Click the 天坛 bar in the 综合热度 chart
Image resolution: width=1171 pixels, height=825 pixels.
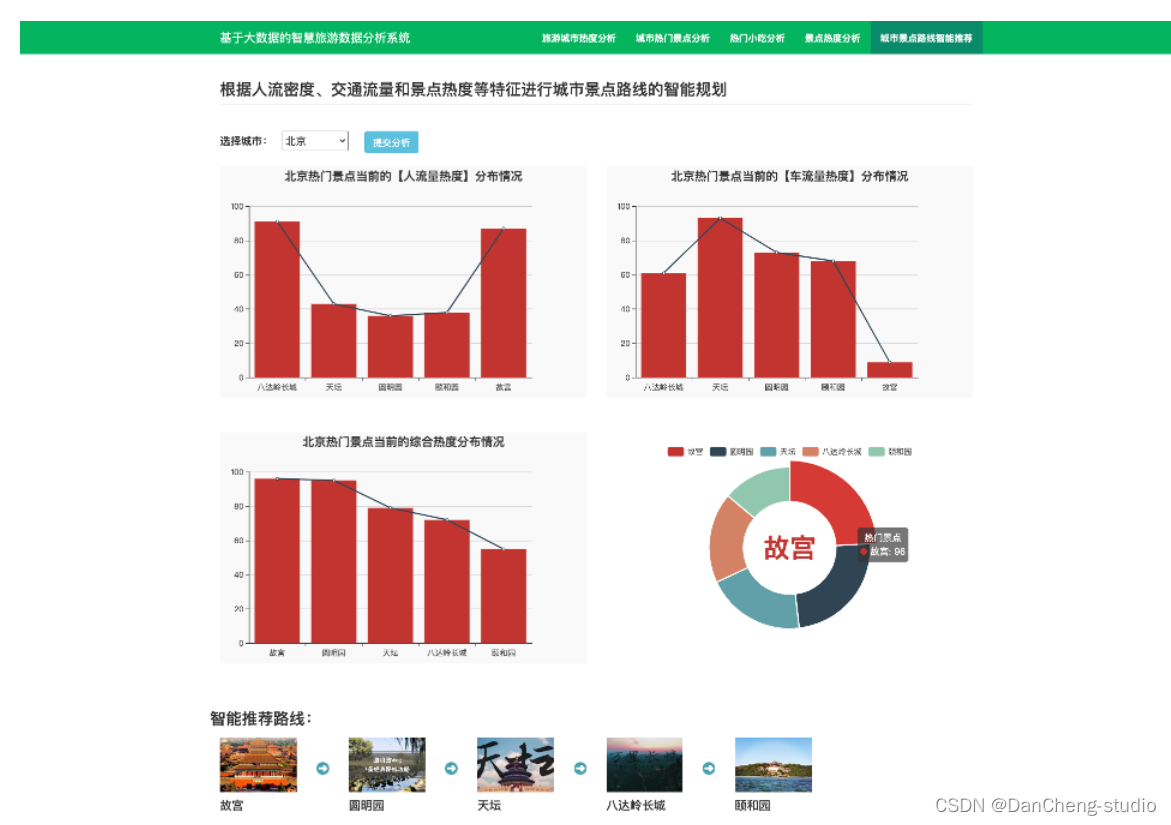click(x=390, y=576)
